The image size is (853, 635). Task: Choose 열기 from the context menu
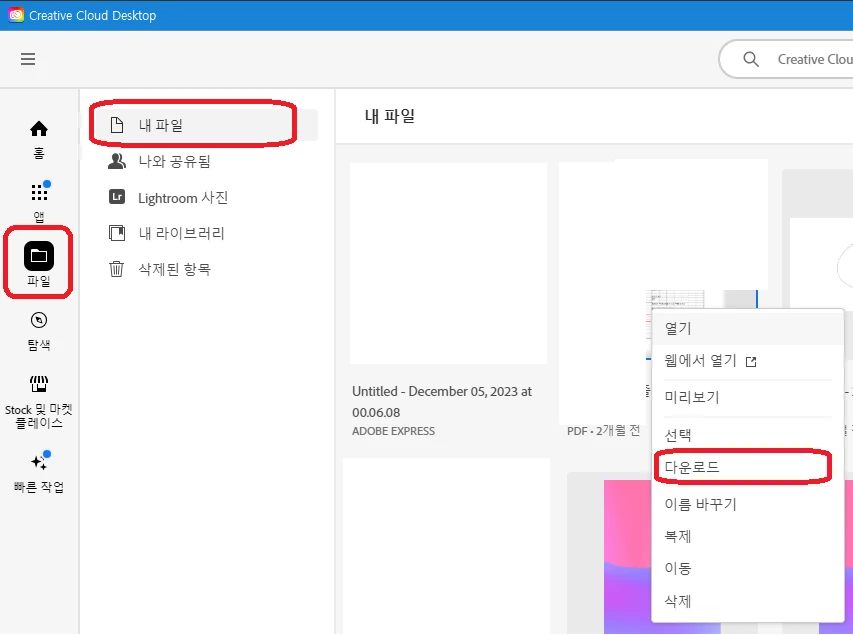(x=747, y=328)
